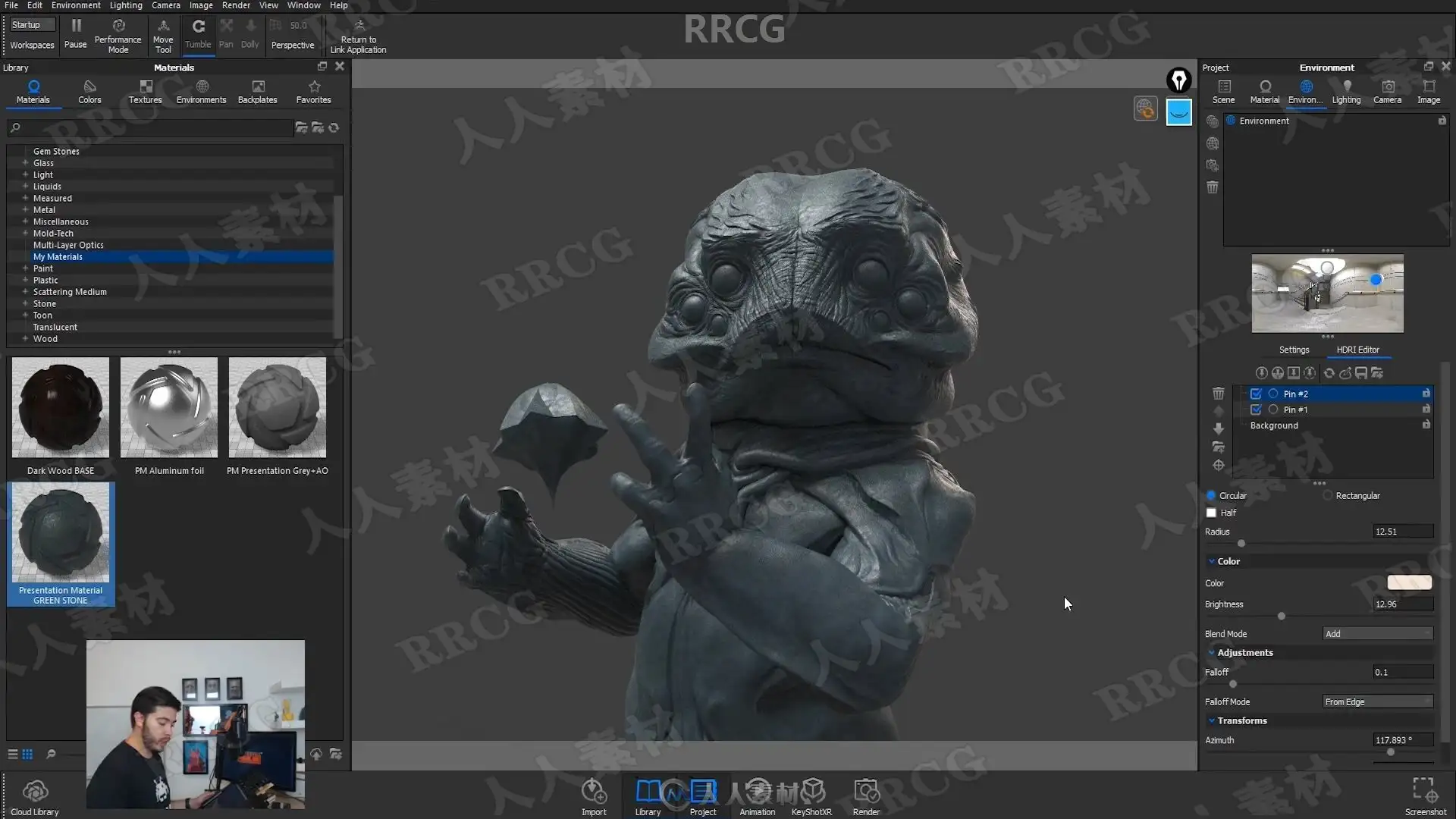The width and height of the screenshot is (1456, 819).
Task: Collapse the Transforms section
Action: click(1211, 721)
